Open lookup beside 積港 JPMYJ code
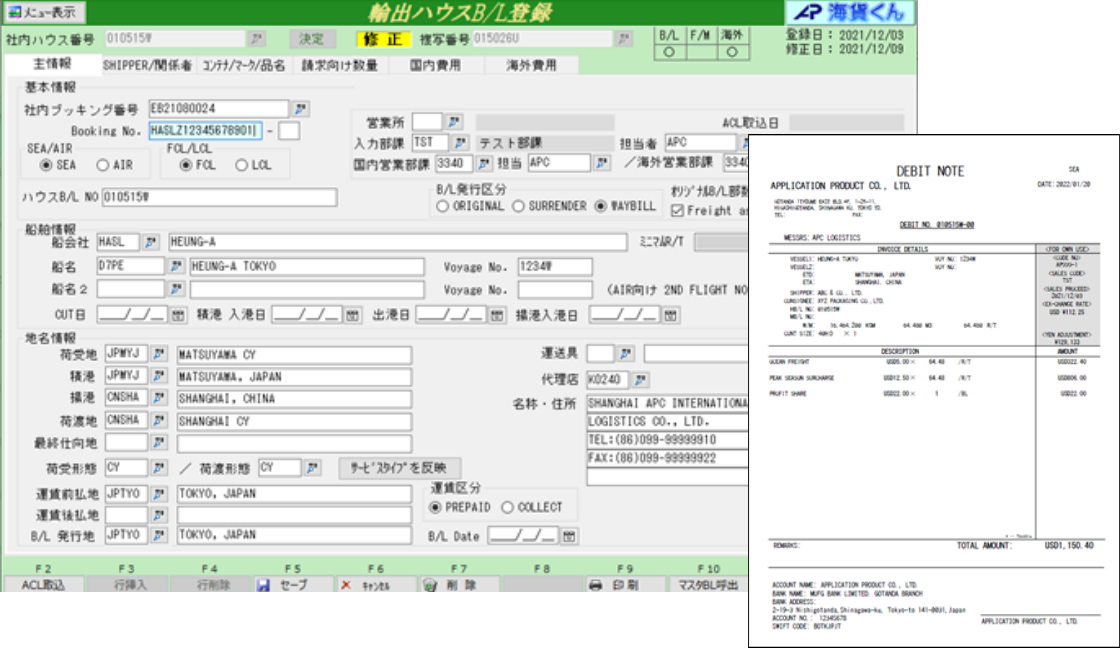 (159, 376)
